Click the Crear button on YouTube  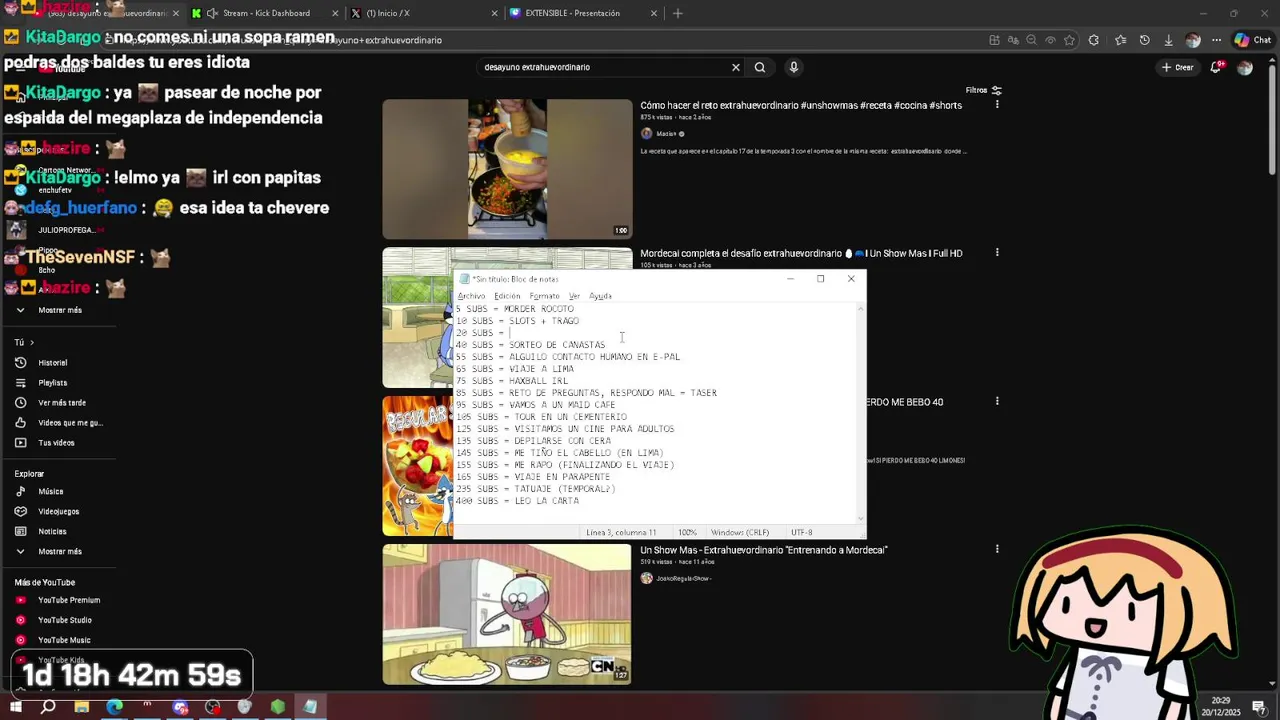(1177, 67)
